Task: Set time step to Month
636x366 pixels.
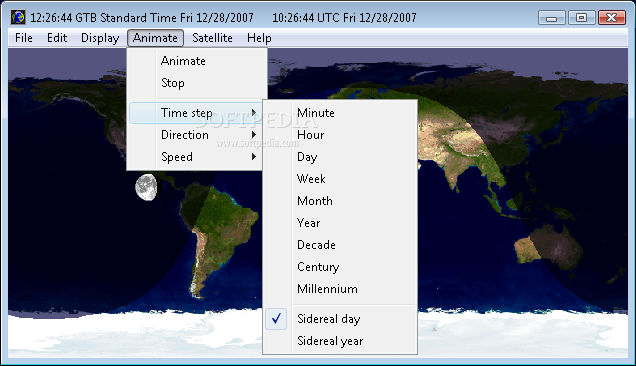Action: [340, 201]
